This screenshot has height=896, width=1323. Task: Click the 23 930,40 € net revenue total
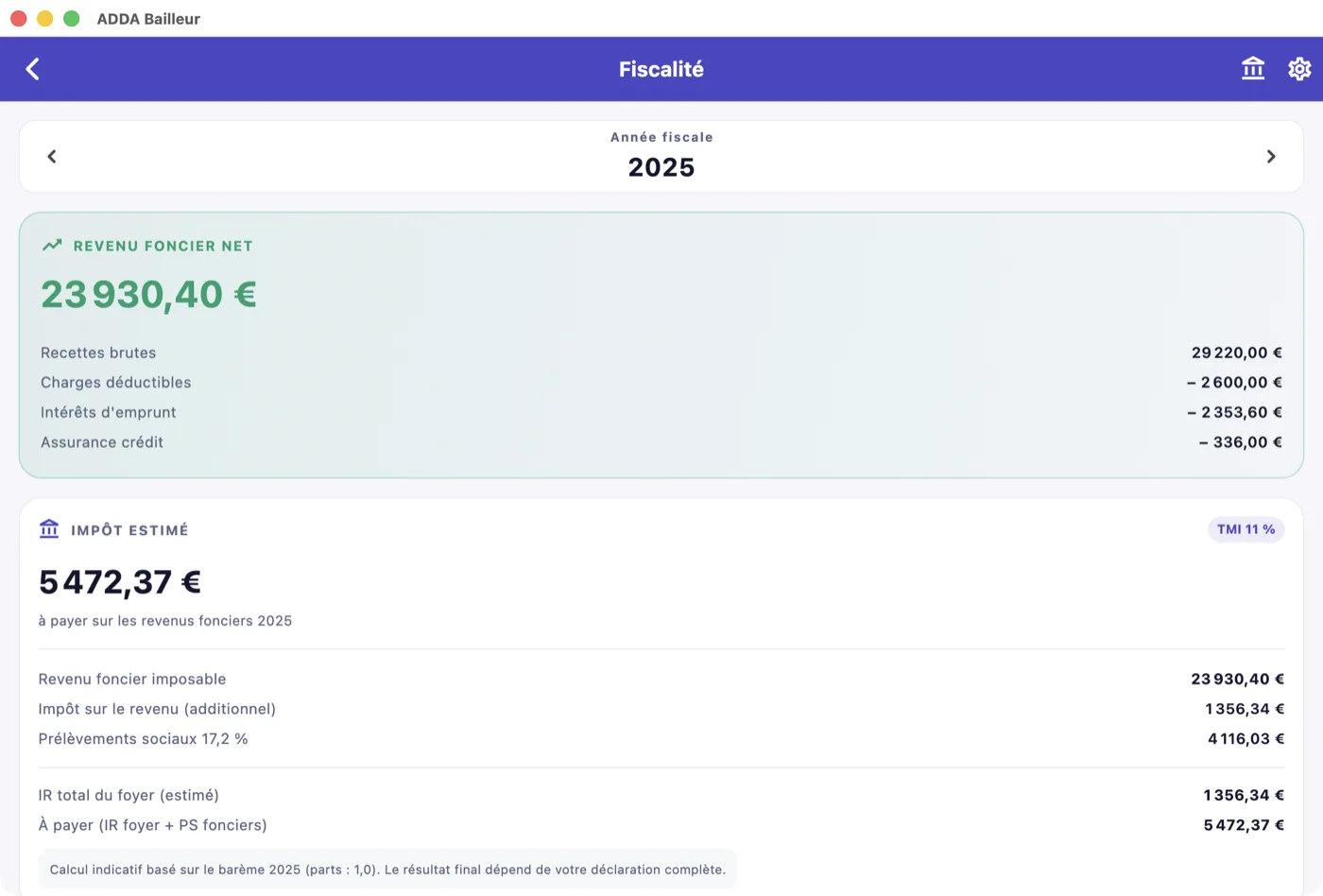click(x=148, y=295)
